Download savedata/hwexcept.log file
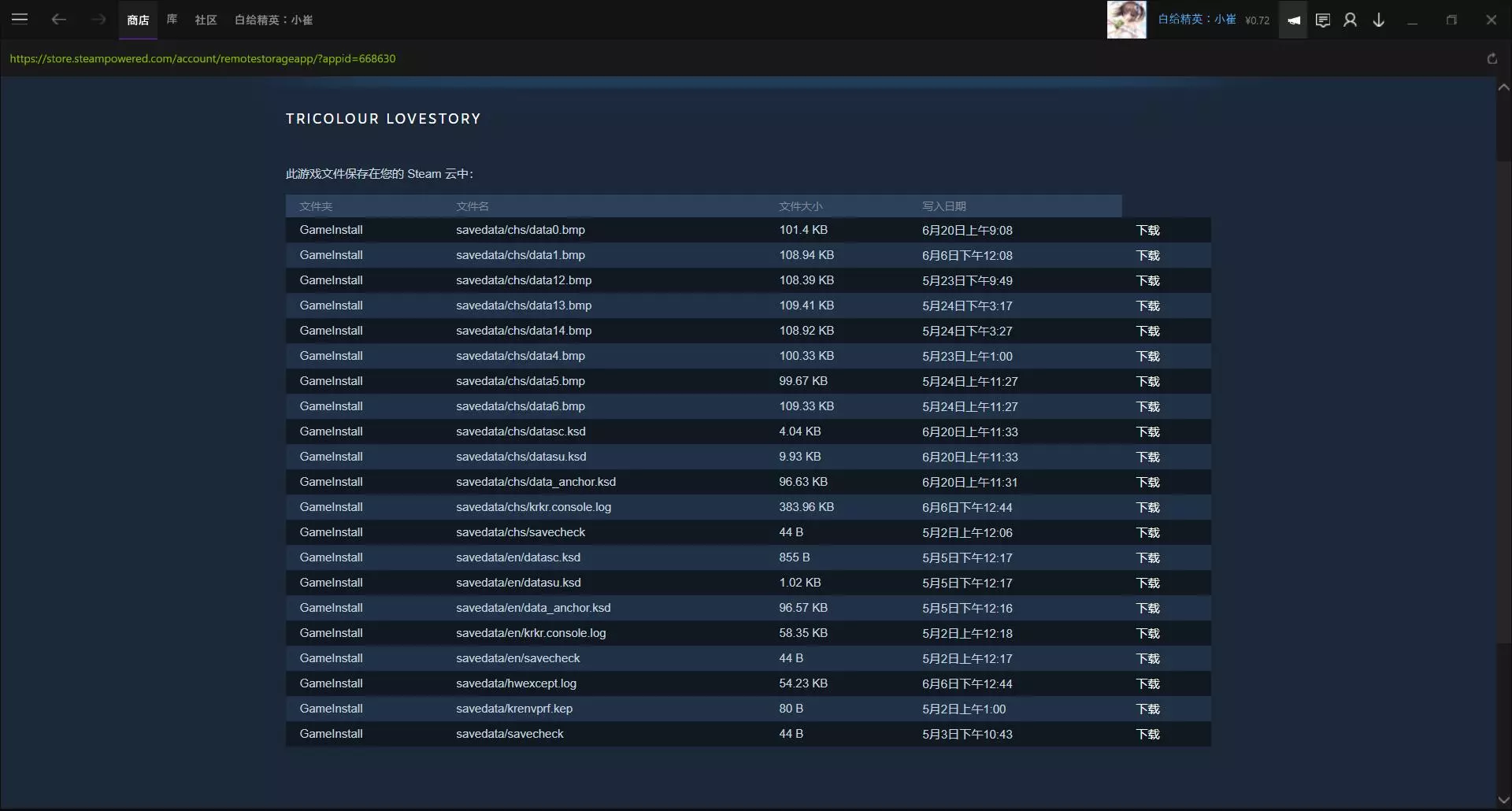 pyautogui.click(x=1148, y=683)
